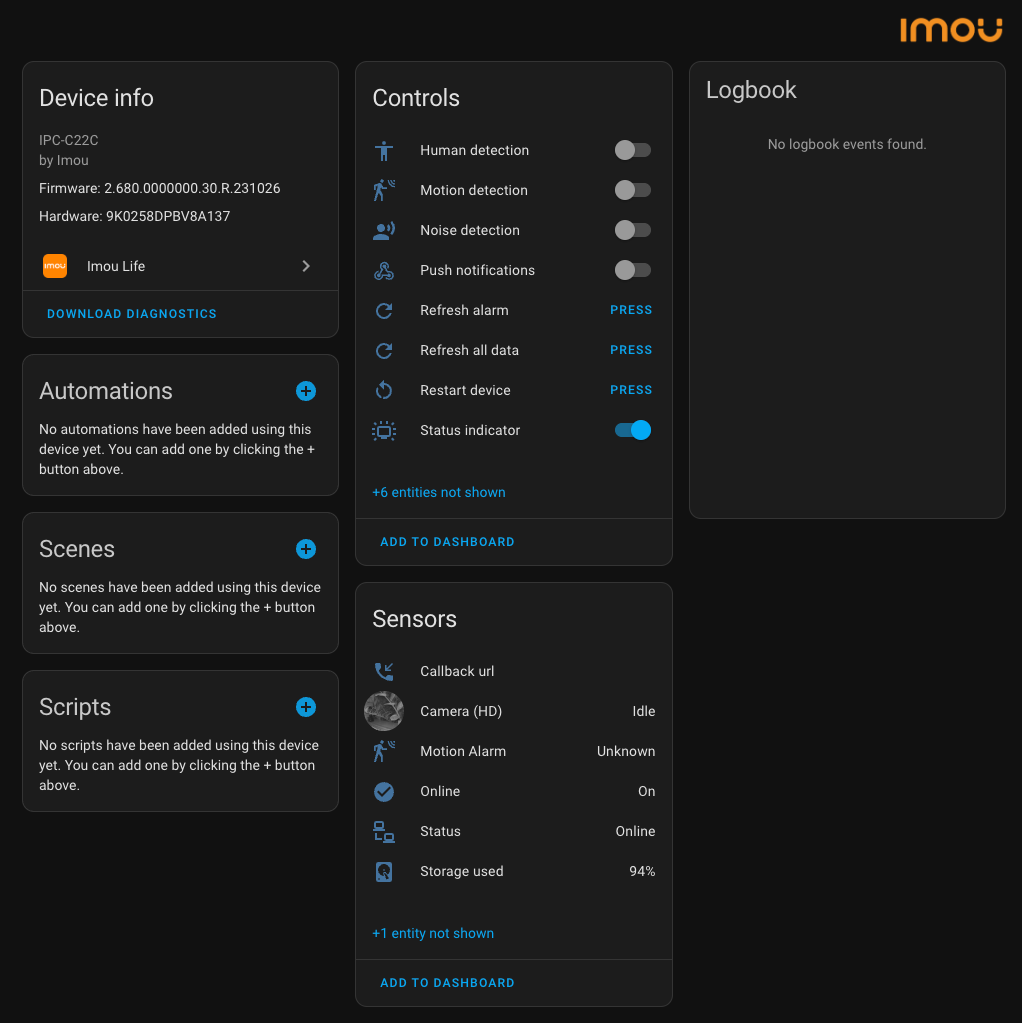Click Download Diagnostics
The height and width of the screenshot is (1023, 1022).
(132, 314)
